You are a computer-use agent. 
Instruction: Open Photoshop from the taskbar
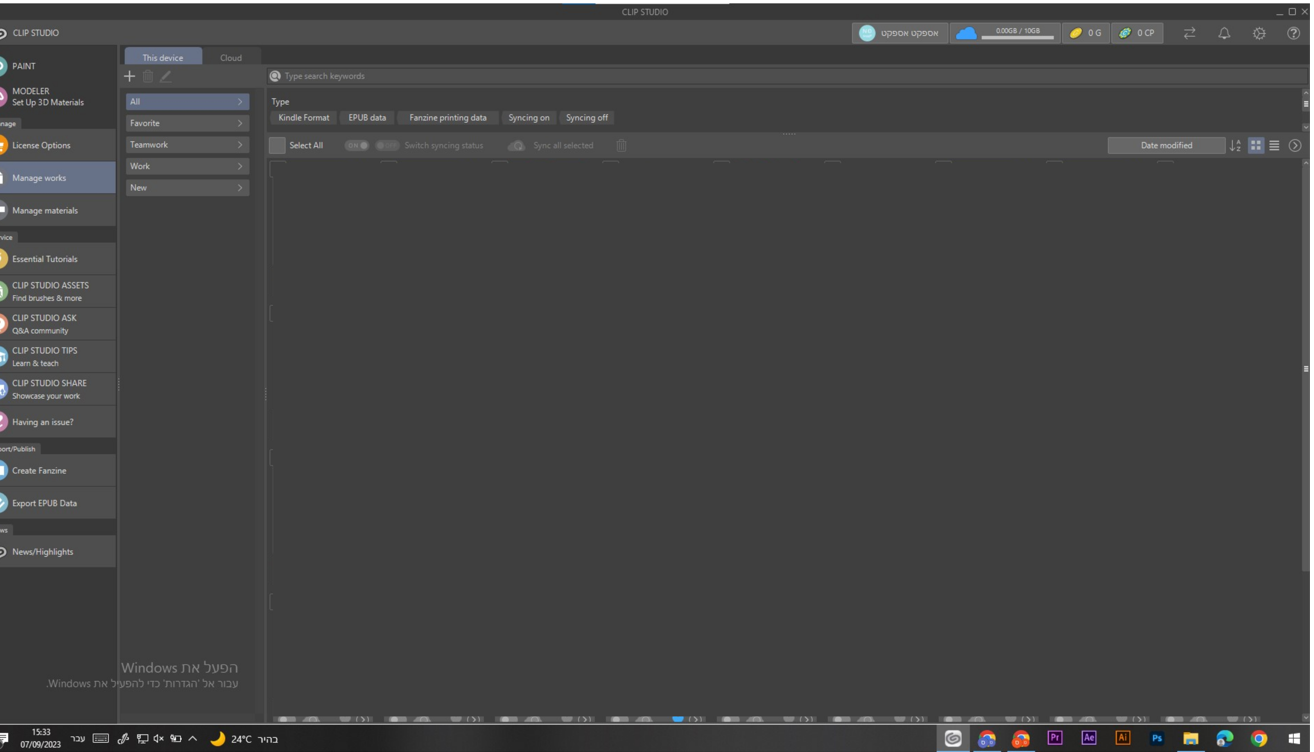(1156, 738)
